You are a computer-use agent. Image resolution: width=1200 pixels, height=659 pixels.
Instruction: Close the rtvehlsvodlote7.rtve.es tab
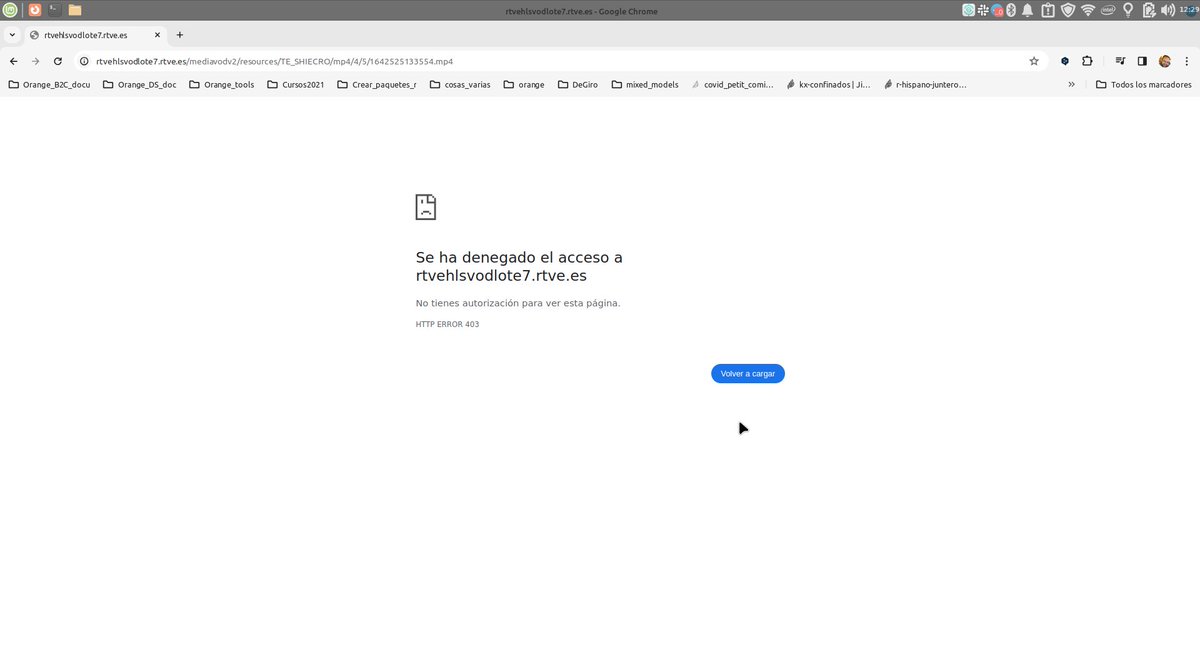[157, 34]
